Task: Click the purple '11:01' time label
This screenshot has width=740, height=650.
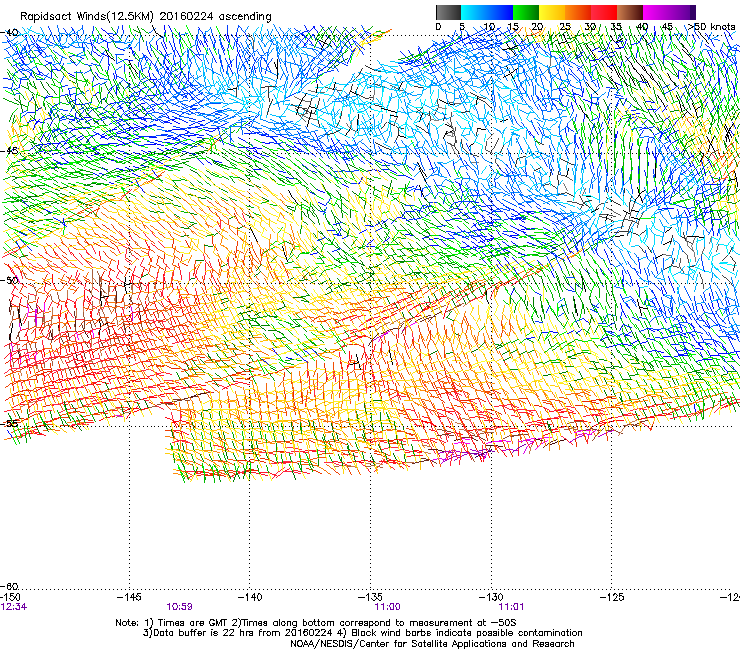Action: pyautogui.click(x=511, y=607)
